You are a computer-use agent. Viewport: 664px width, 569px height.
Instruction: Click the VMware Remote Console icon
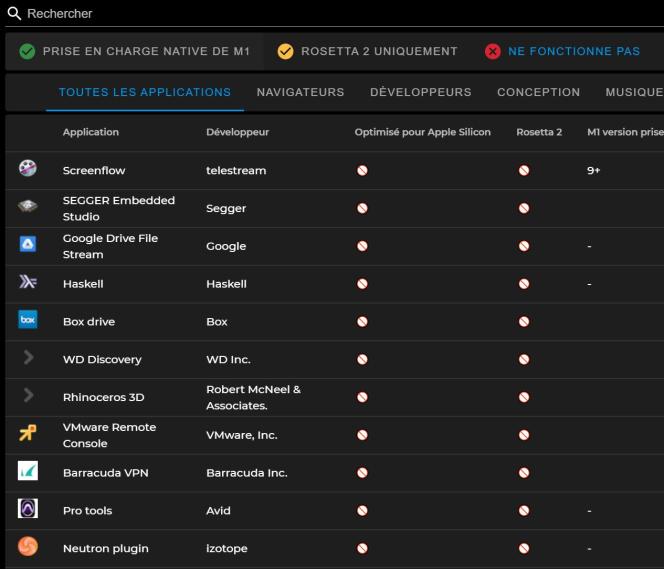28,434
